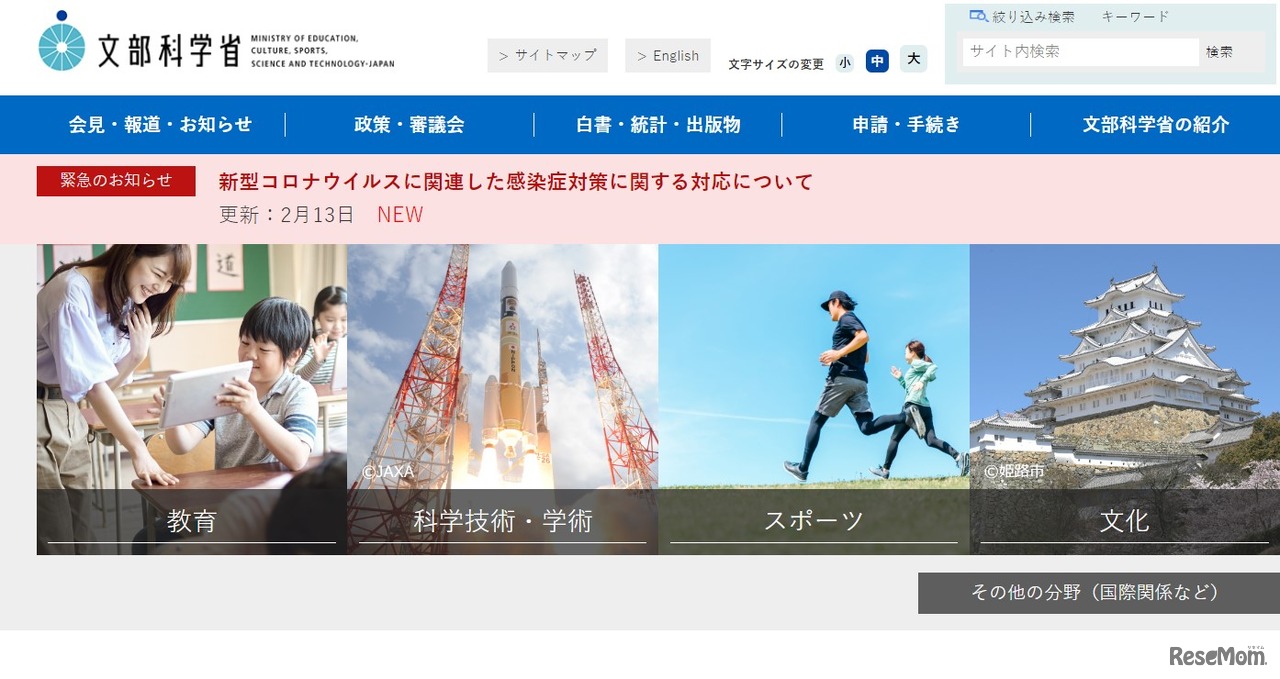
Task: Click inside the サイト内検索 search field
Action: click(x=1080, y=51)
